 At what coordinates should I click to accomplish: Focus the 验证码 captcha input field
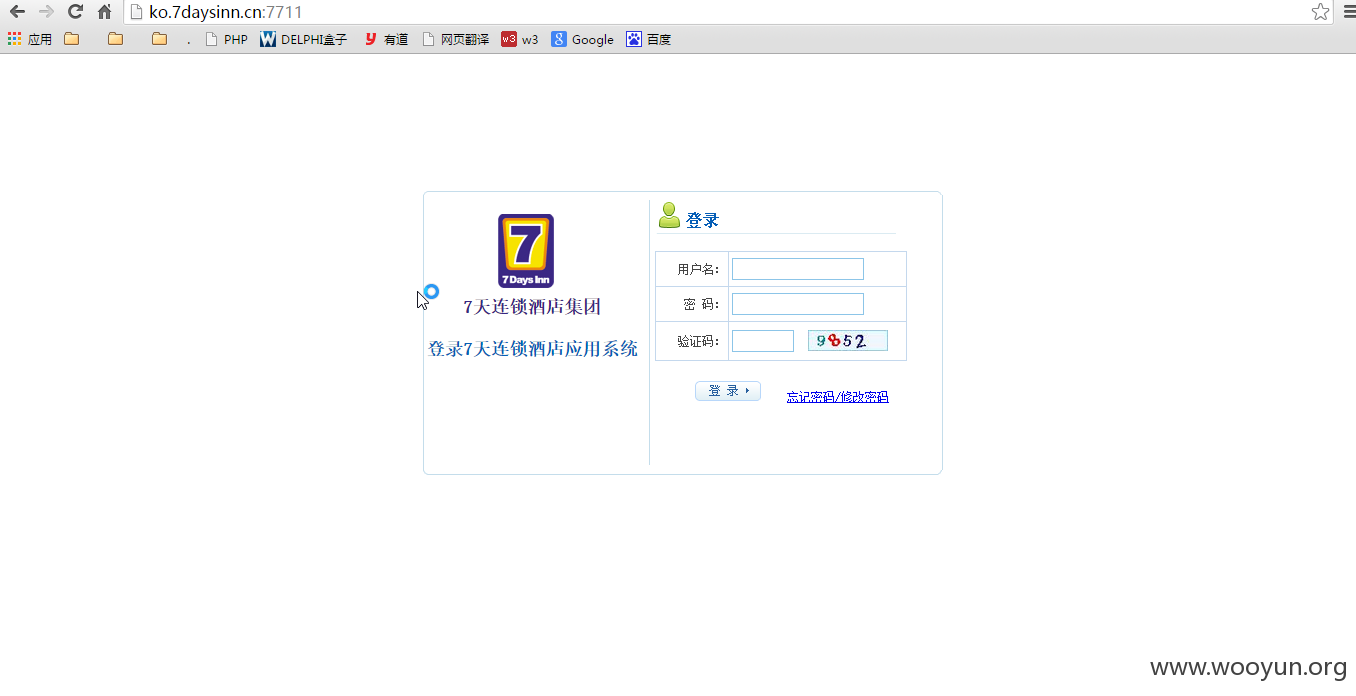[762, 341]
